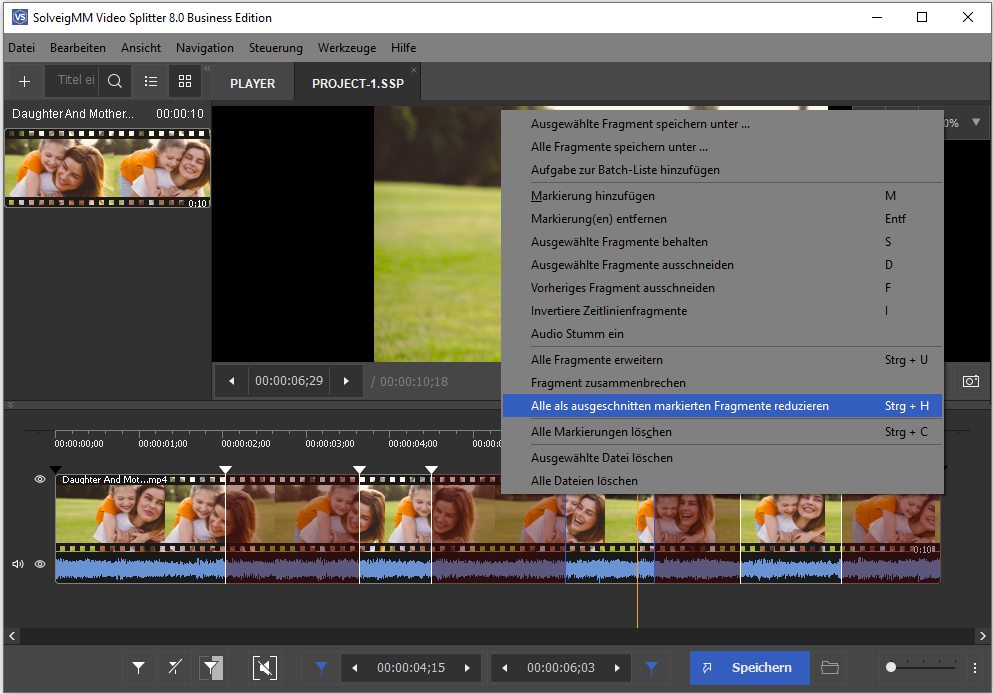Click the Add marker icon in bottom toolbar
Image resolution: width=993 pixels, height=694 pixels.
pos(139,667)
